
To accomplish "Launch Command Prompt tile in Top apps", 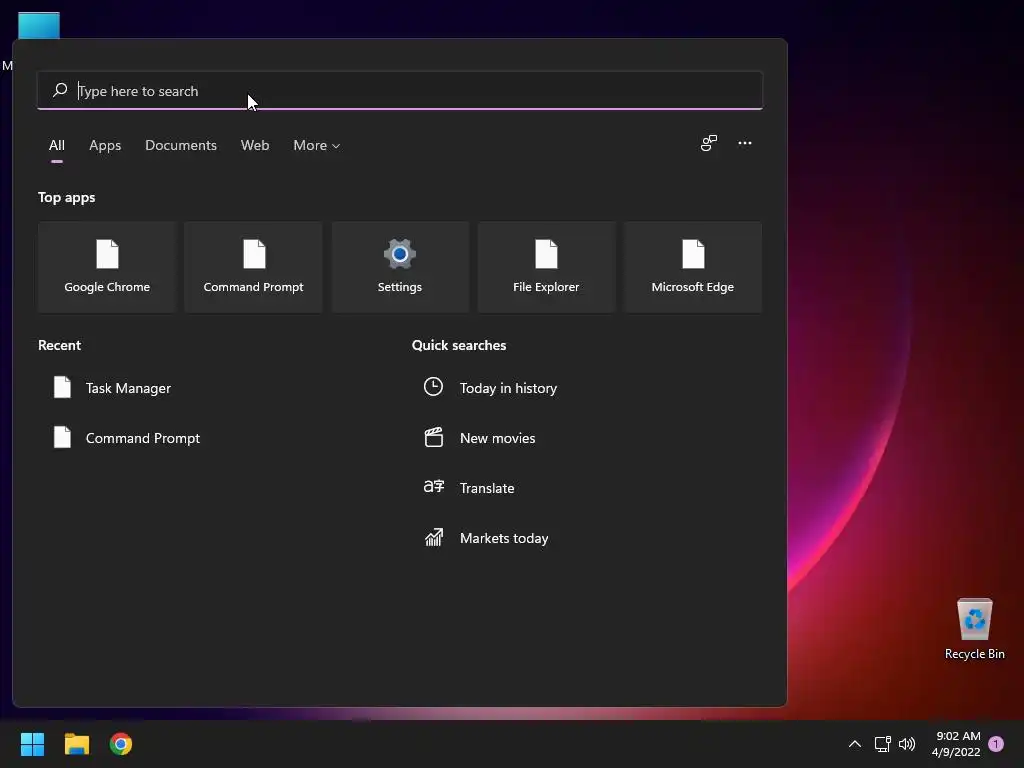I will coord(253,267).
